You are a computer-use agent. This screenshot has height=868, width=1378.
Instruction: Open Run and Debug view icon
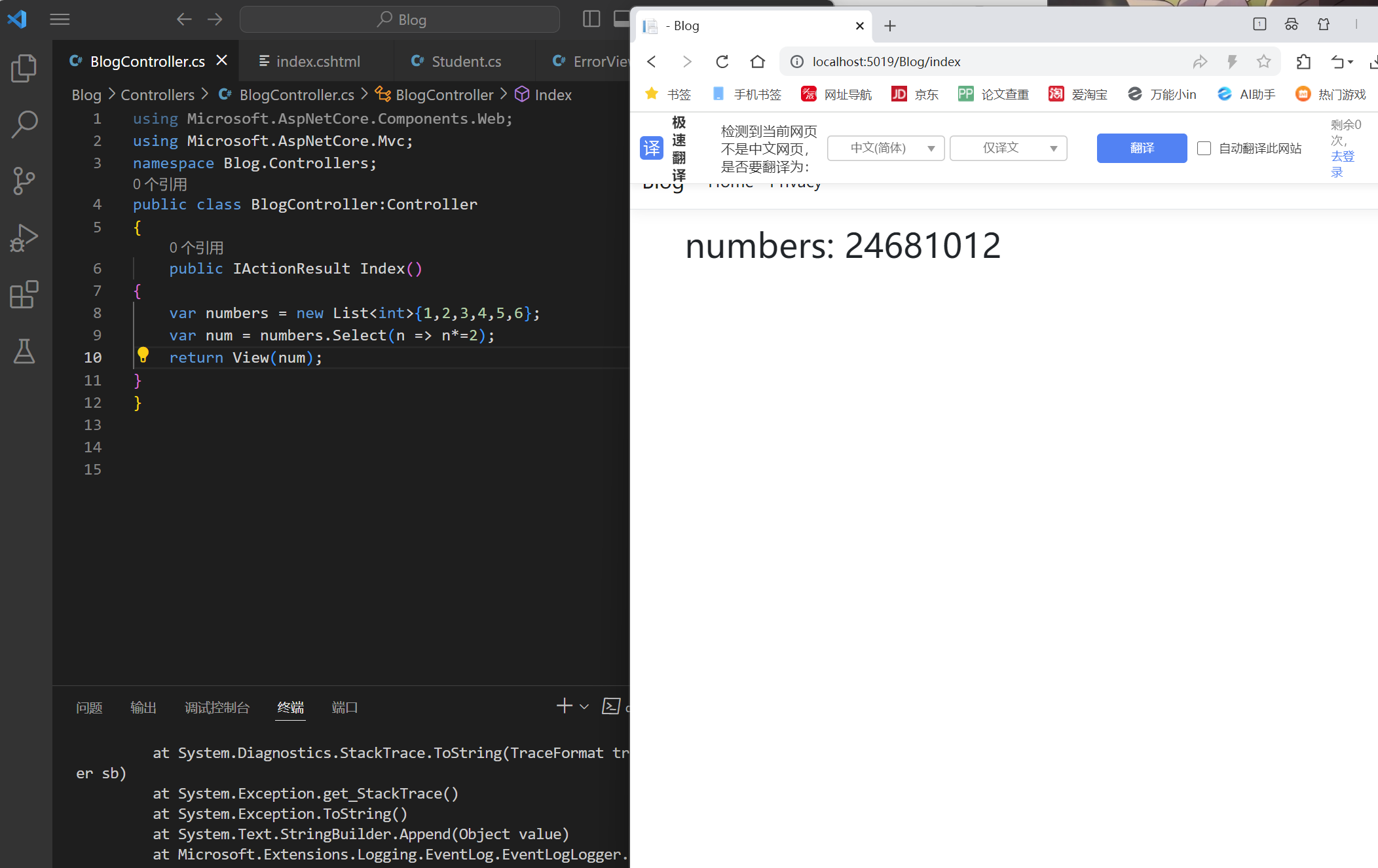(24, 238)
